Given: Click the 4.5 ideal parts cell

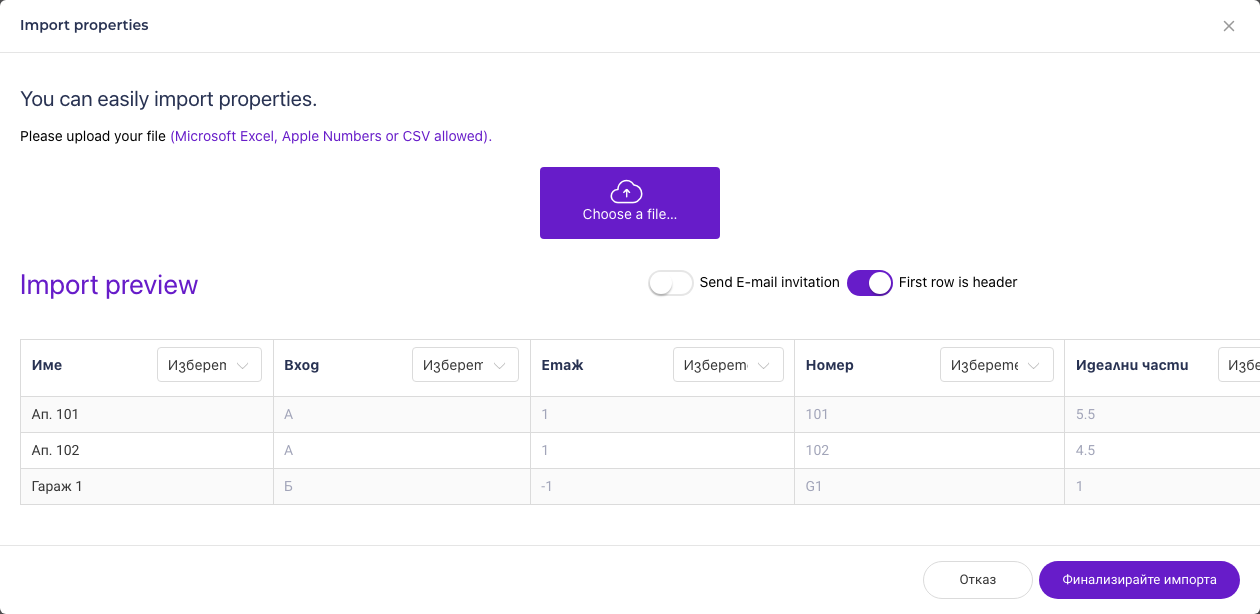Looking at the screenshot, I should pos(1162,450).
